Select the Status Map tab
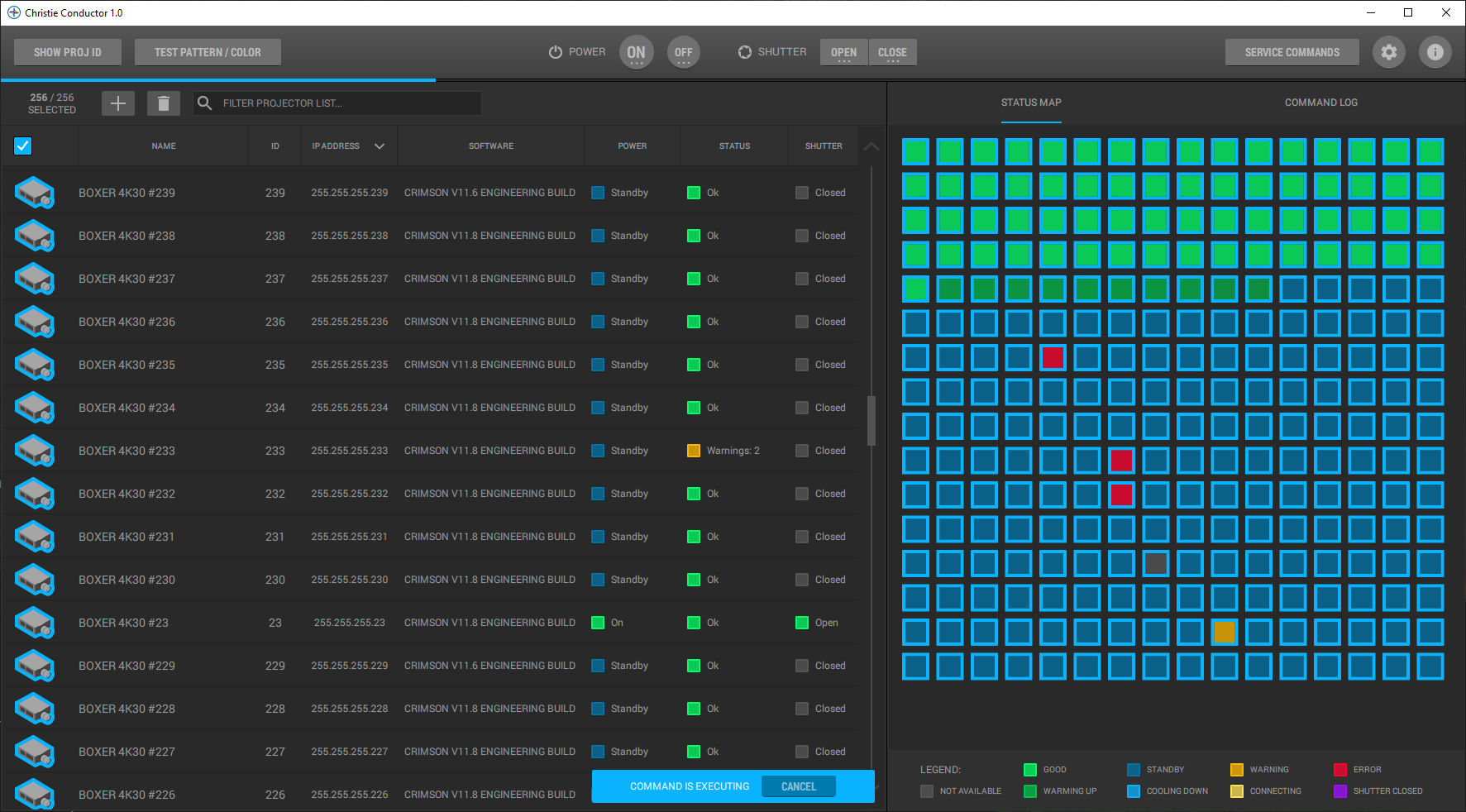Screen dimensions: 1466x812 (1030, 103)
